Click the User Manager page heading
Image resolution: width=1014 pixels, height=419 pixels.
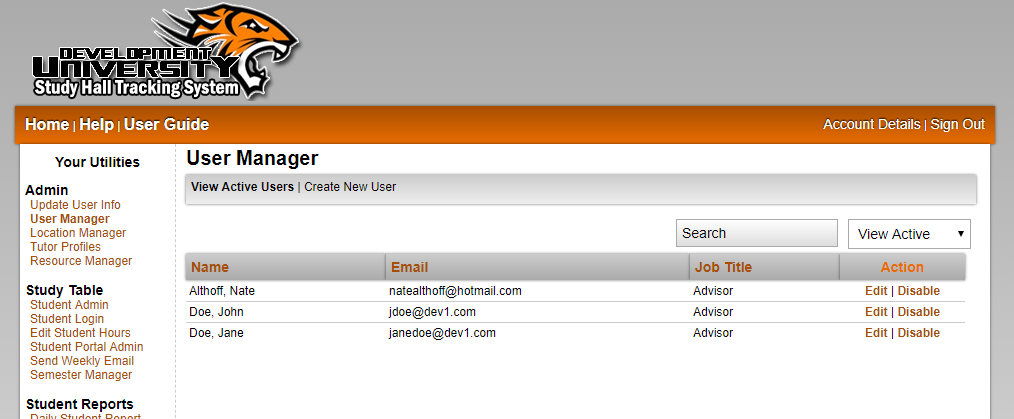(x=252, y=158)
